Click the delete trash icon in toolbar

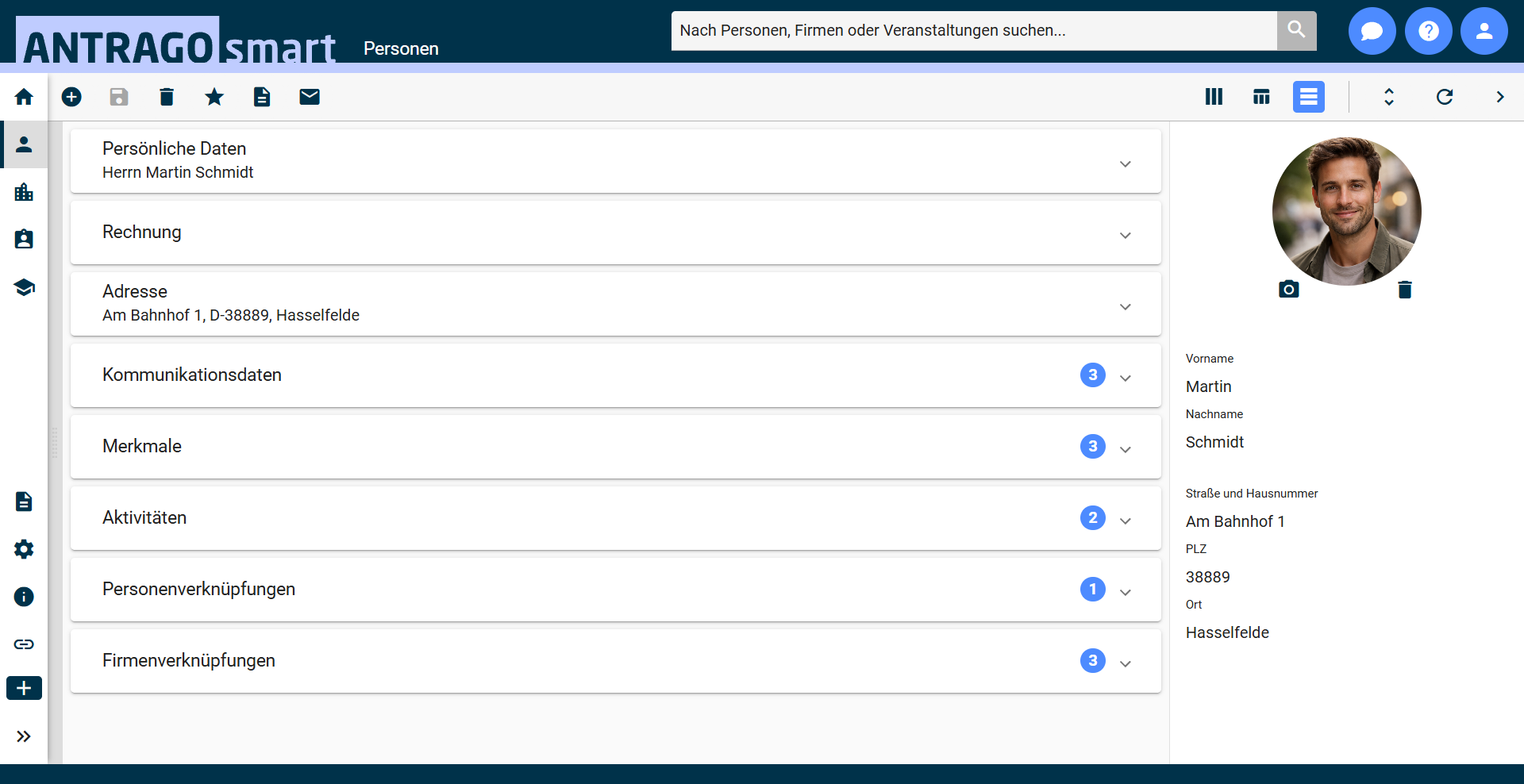(x=167, y=97)
